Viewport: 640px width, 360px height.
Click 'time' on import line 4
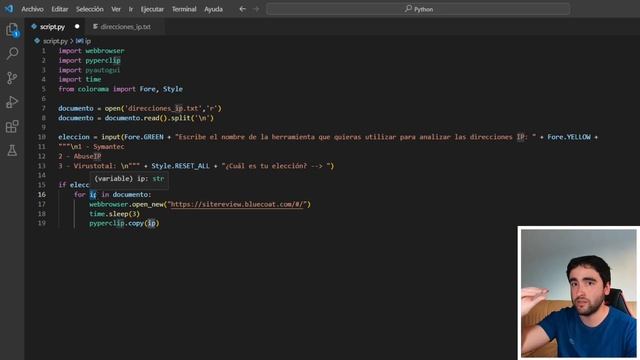(93, 80)
